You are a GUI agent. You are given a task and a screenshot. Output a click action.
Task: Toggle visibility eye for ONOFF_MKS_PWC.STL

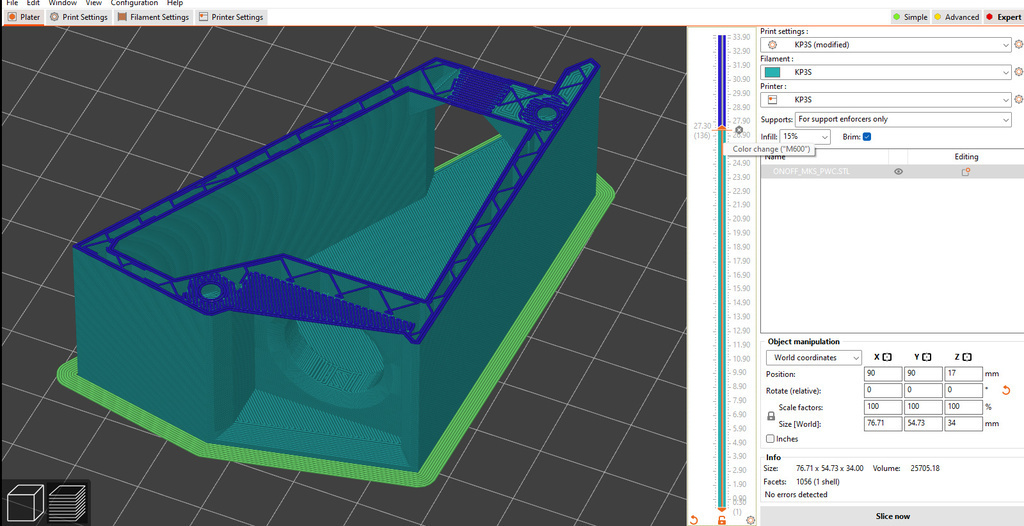[899, 172]
